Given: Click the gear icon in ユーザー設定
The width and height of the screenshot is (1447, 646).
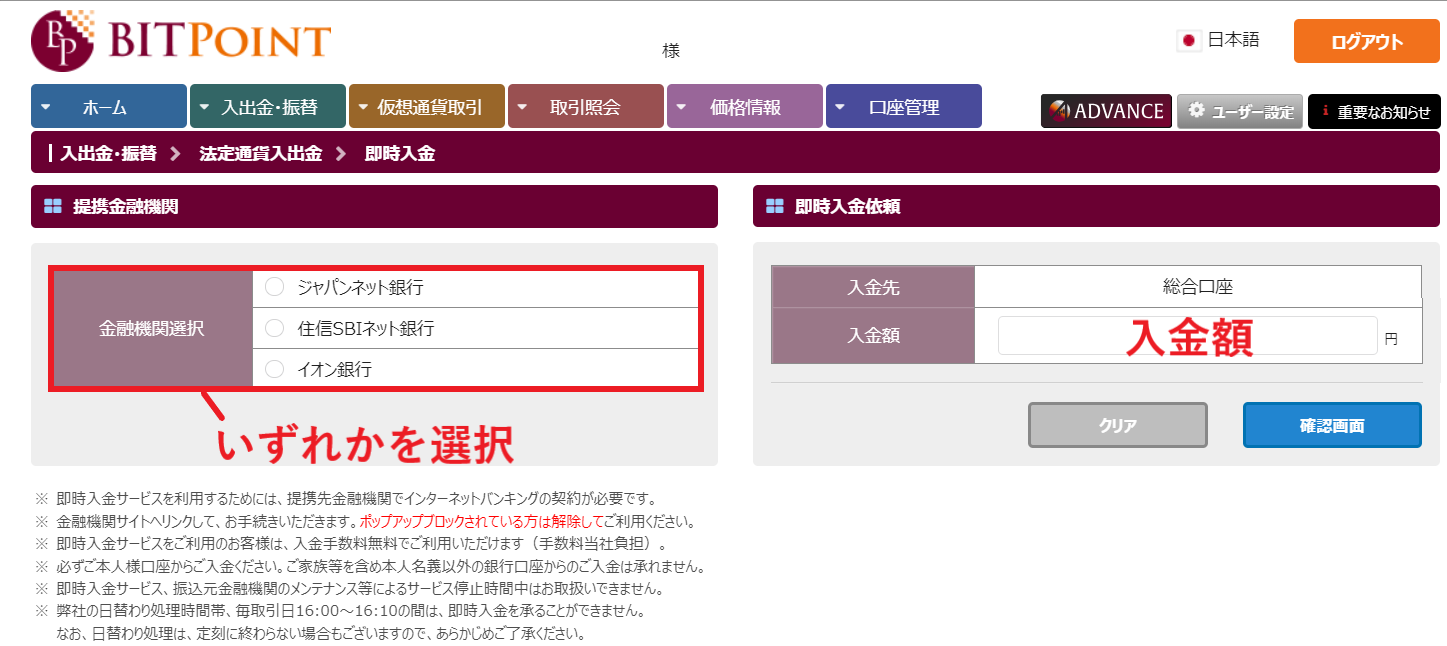Looking at the screenshot, I should (1196, 110).
